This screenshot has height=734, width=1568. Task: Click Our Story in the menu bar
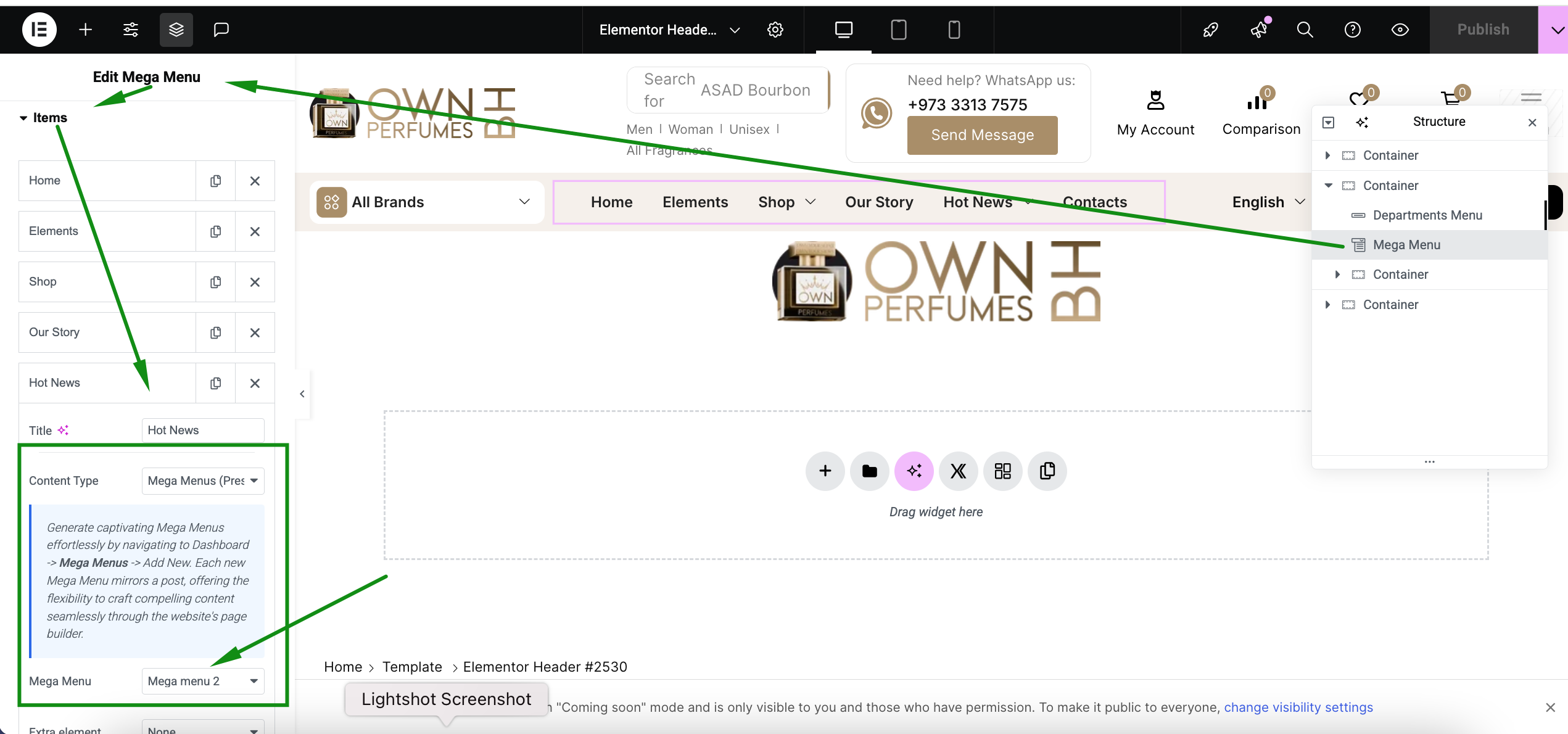coord(879,202)
